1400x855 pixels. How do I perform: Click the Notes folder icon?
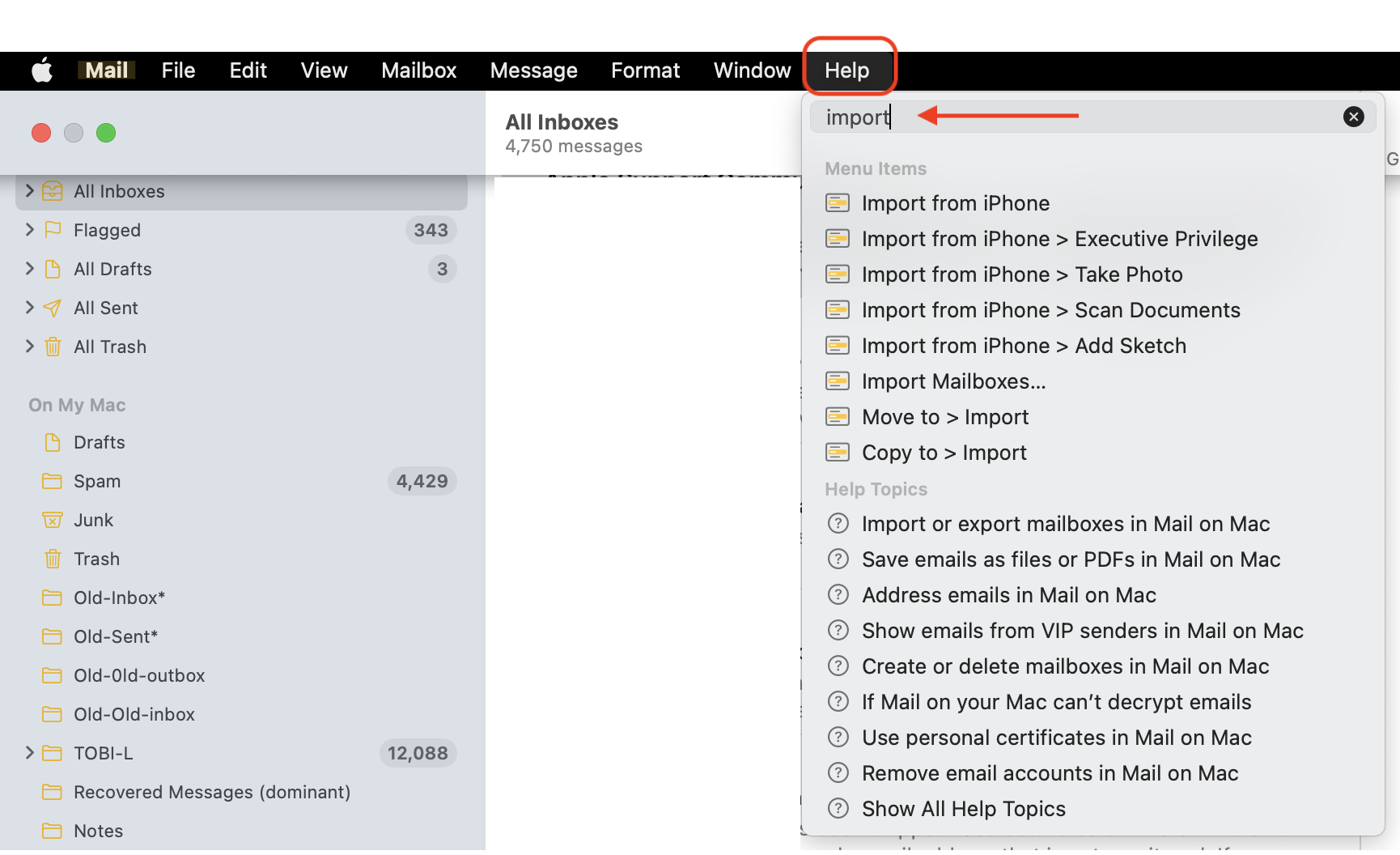53,831
